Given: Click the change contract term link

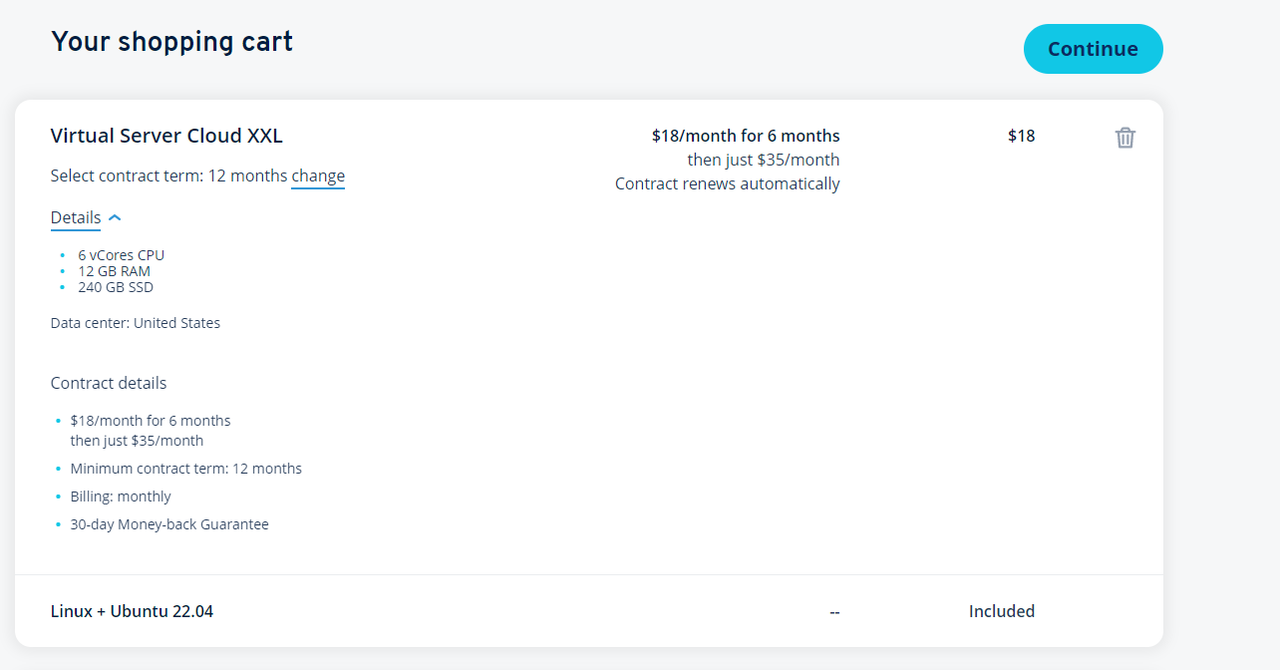Looking at the screenshot, I should coord(318,176).
